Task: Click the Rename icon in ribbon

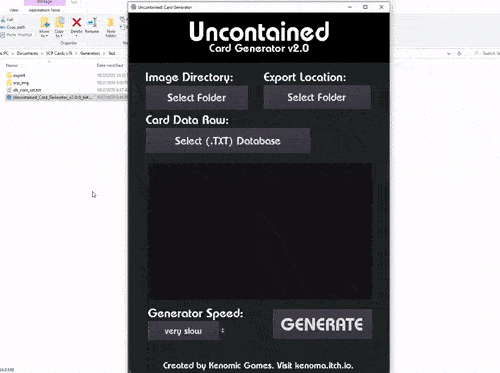Action: [x=92, y=23]
